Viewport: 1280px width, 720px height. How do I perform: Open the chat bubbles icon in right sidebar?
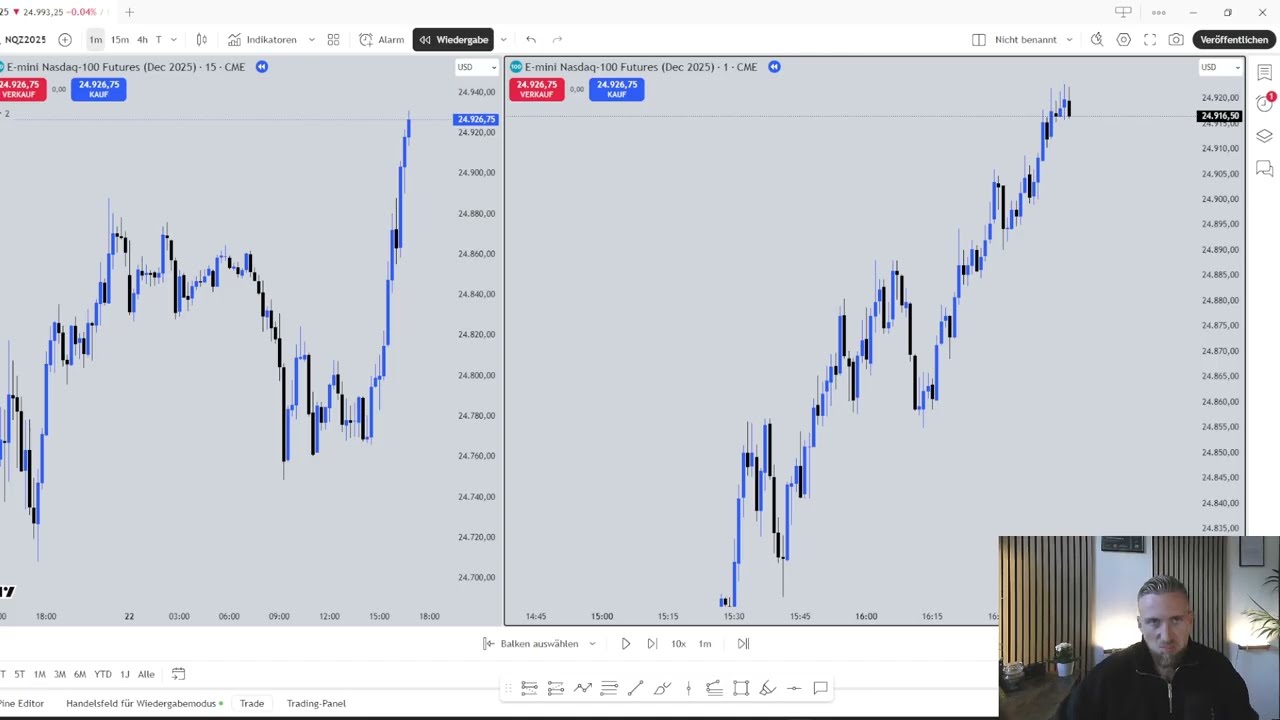[1265, 169]
